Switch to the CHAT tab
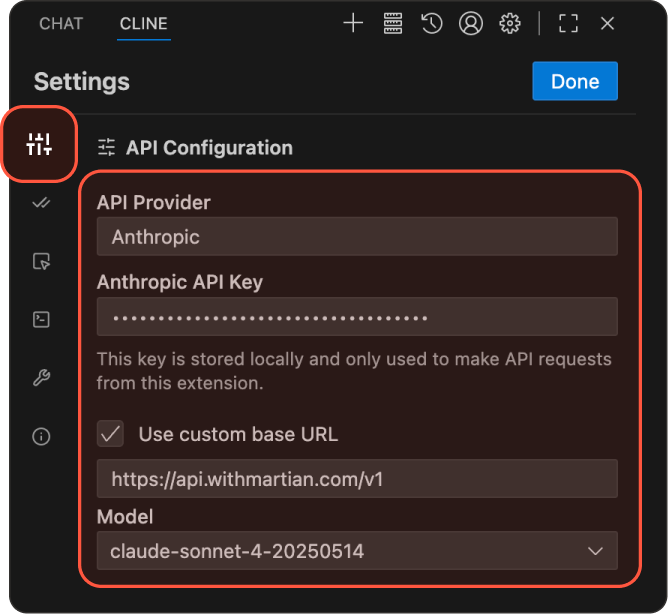Image resolution: width=668 pixels, height=614 pixels. click(x=61, y=23)
